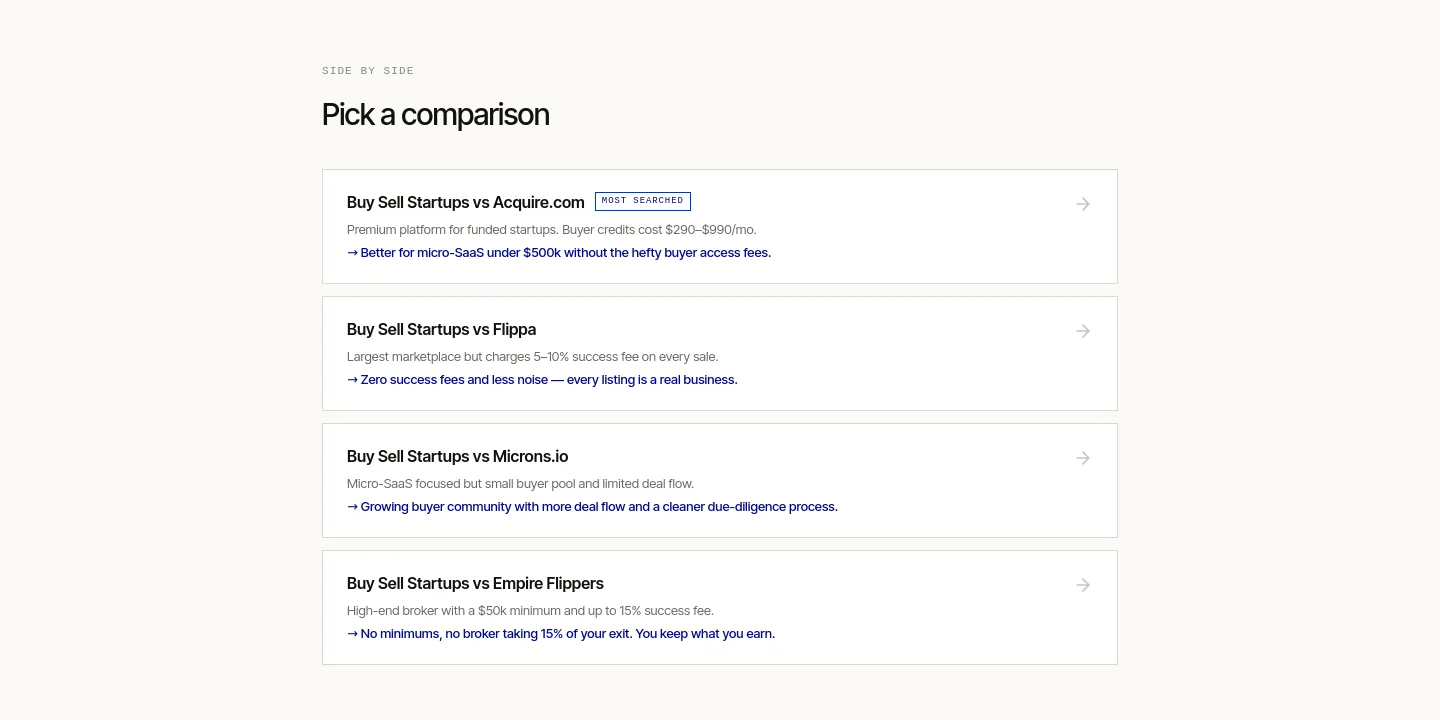Image resolution: width=1440 pixels, height=720 pixels.
Task: Open the Buy Sell Startups vs Acquire.com comparison
Action: [x=720, y=227]
